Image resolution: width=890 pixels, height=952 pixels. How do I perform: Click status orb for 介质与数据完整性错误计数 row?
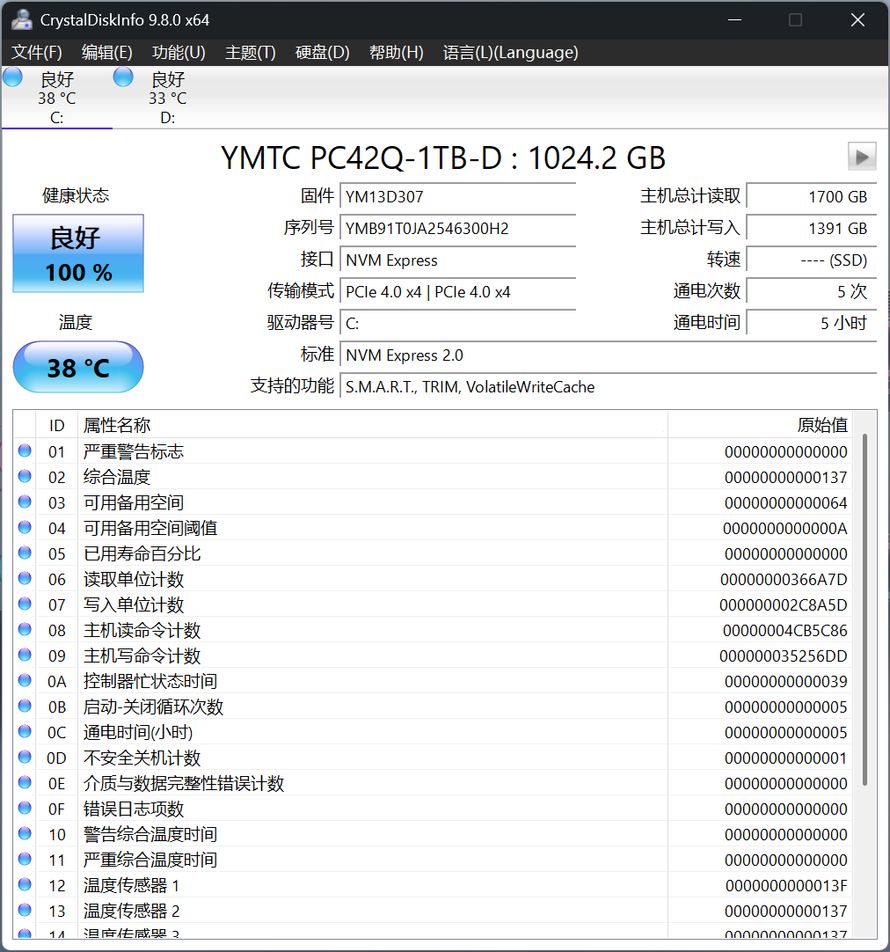pyautogui.click(x=24, y=783)
